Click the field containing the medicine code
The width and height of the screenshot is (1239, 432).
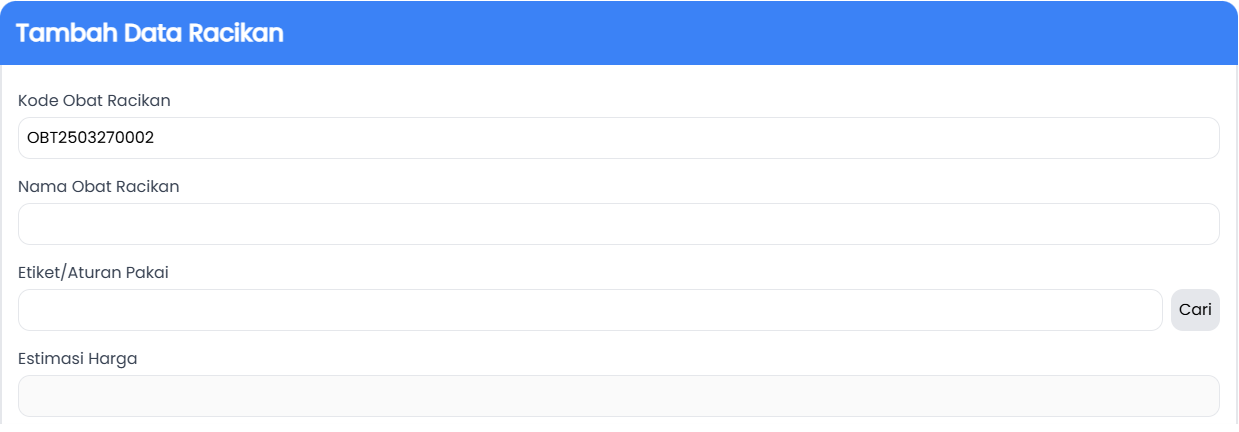618,138
